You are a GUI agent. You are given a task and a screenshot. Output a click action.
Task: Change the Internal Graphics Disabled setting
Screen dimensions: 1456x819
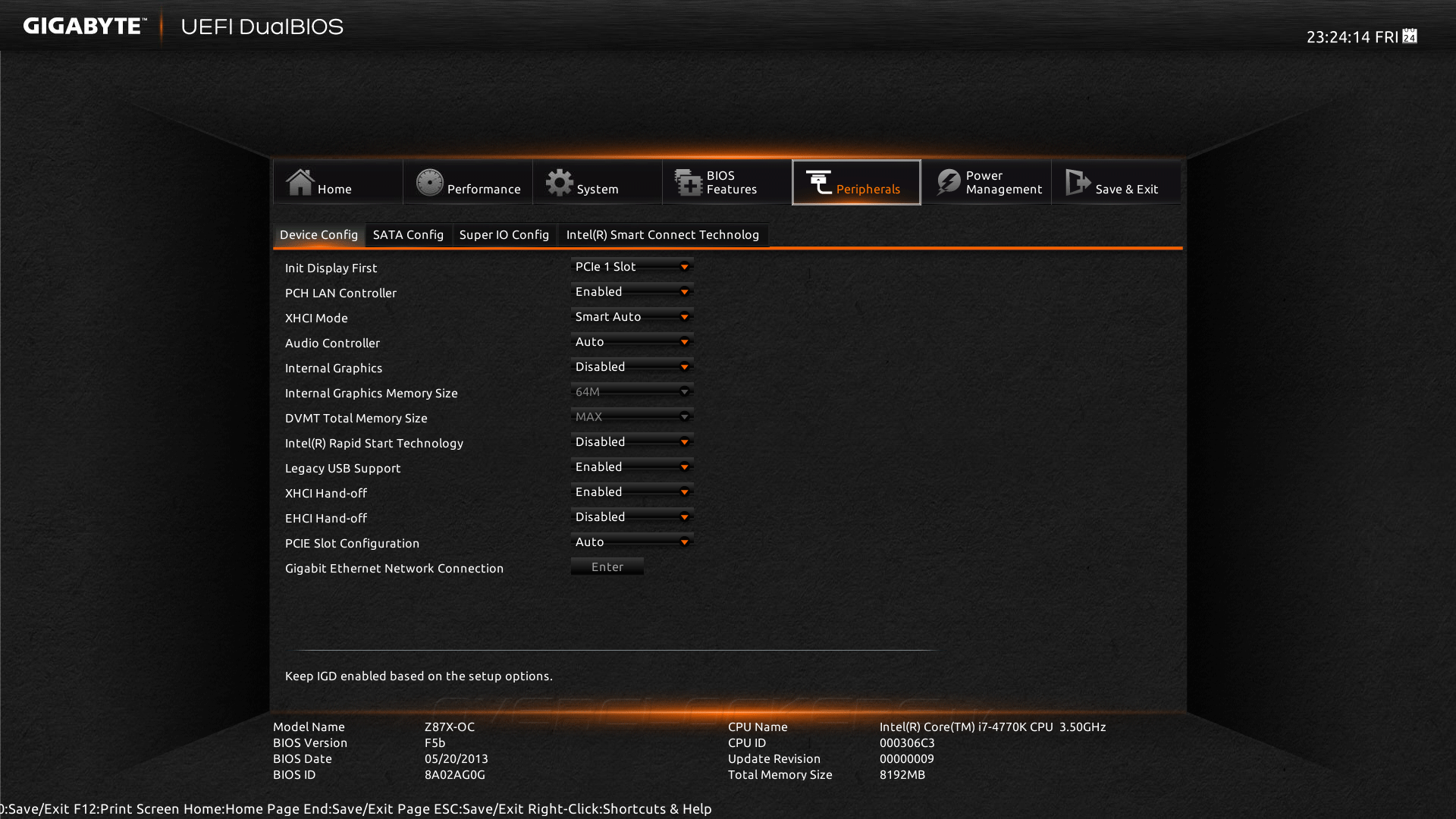632,367
